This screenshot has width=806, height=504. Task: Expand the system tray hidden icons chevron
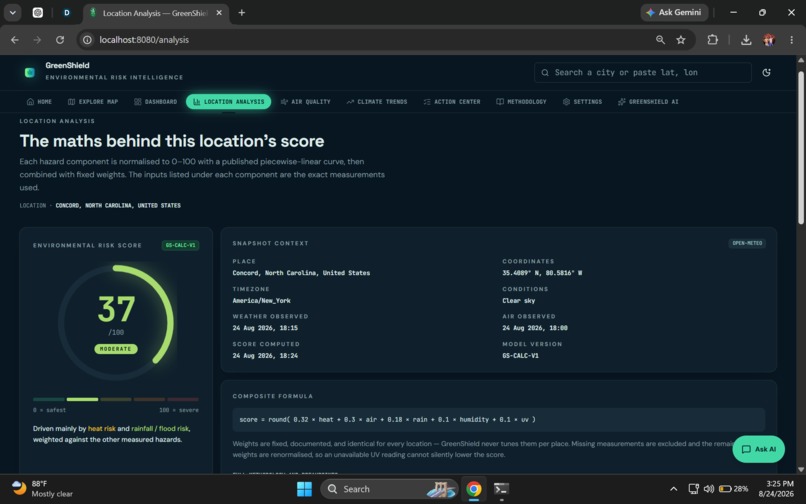[x=673, y=489]
